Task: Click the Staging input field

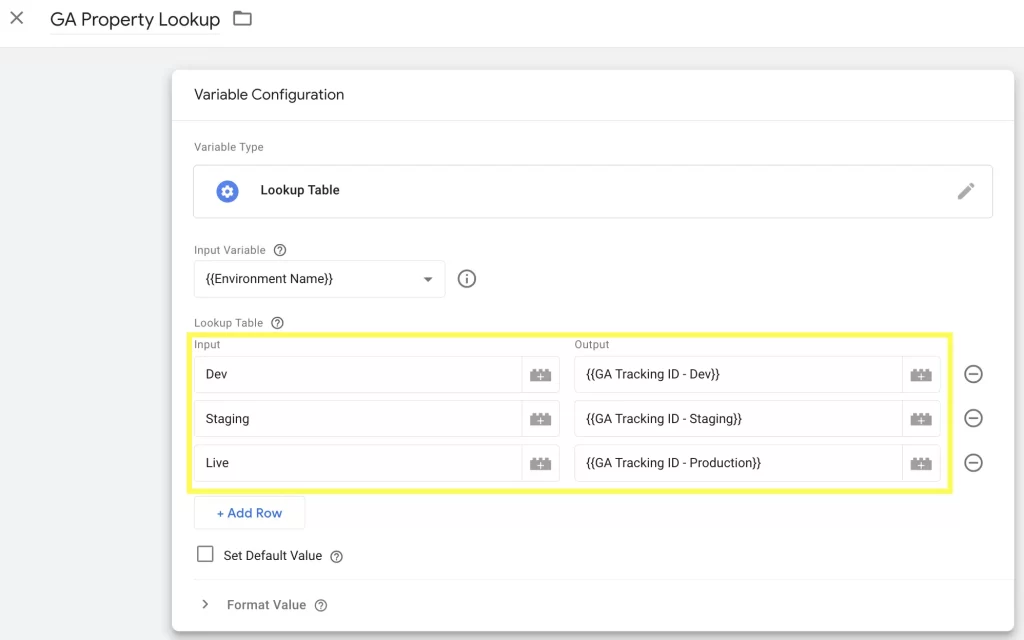Action: point(358,419)
